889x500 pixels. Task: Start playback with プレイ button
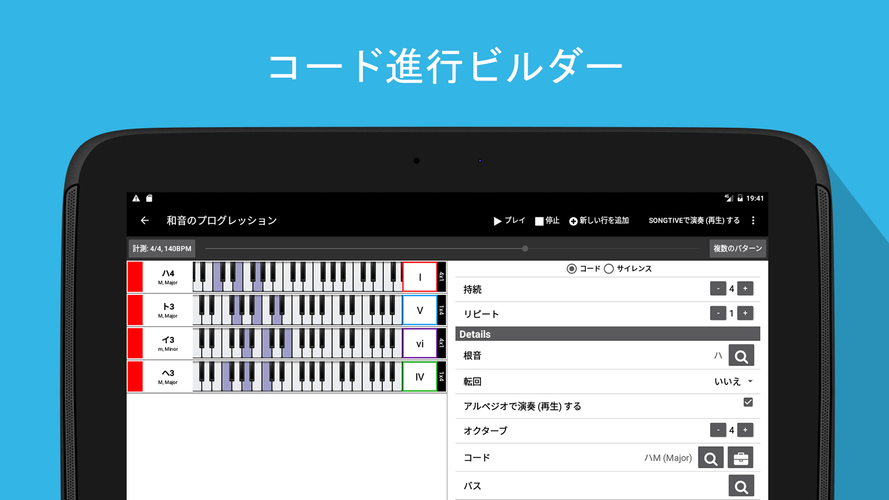[509, 221]
